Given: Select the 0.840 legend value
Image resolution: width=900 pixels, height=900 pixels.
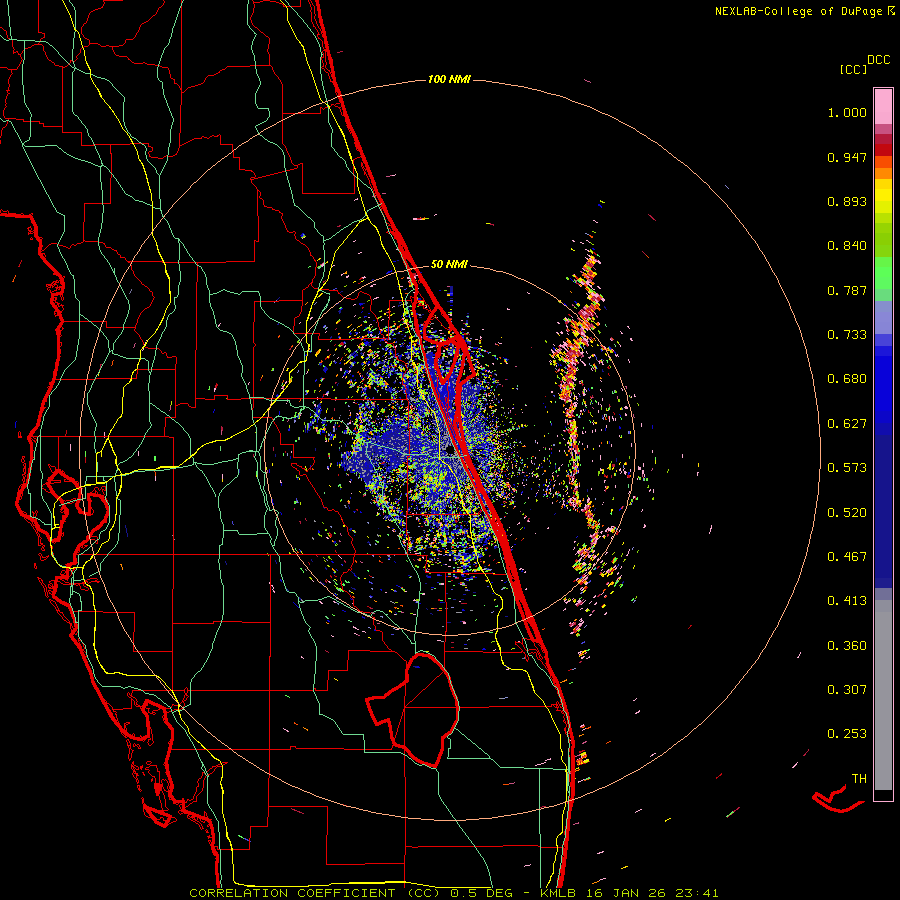Looking at the screenshot, I should click(847, 246).
